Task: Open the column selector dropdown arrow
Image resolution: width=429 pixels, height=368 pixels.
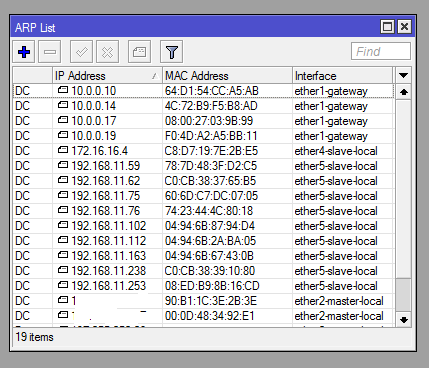Action: click(403, 76)
